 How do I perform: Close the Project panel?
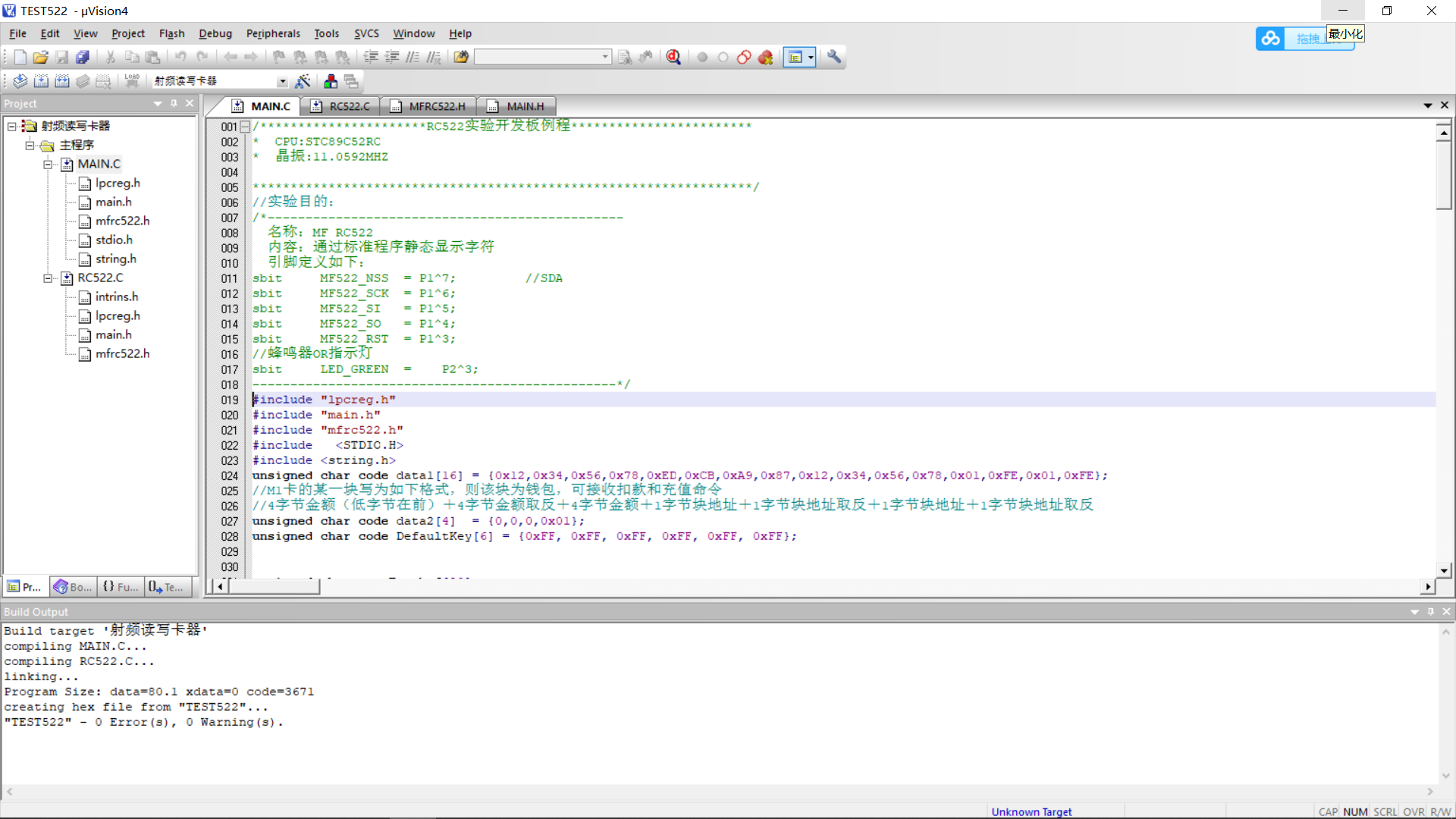pyautogui.click(x=190, y=103)
